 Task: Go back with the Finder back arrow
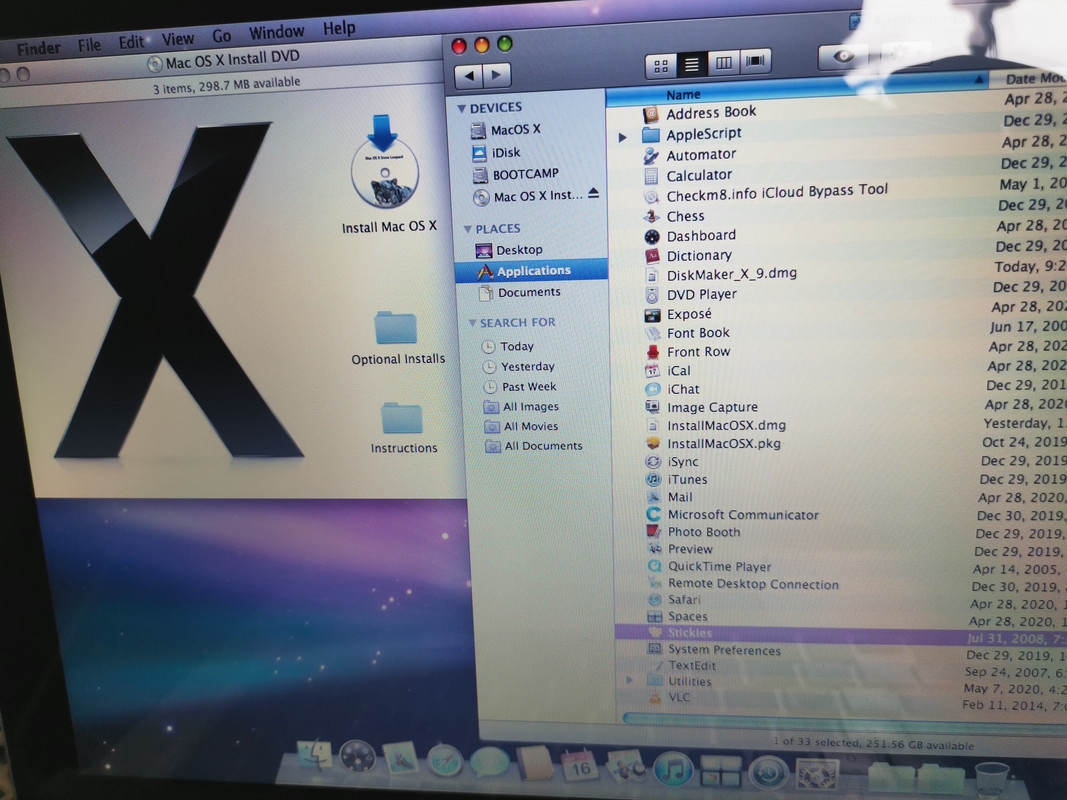(468, 76)
